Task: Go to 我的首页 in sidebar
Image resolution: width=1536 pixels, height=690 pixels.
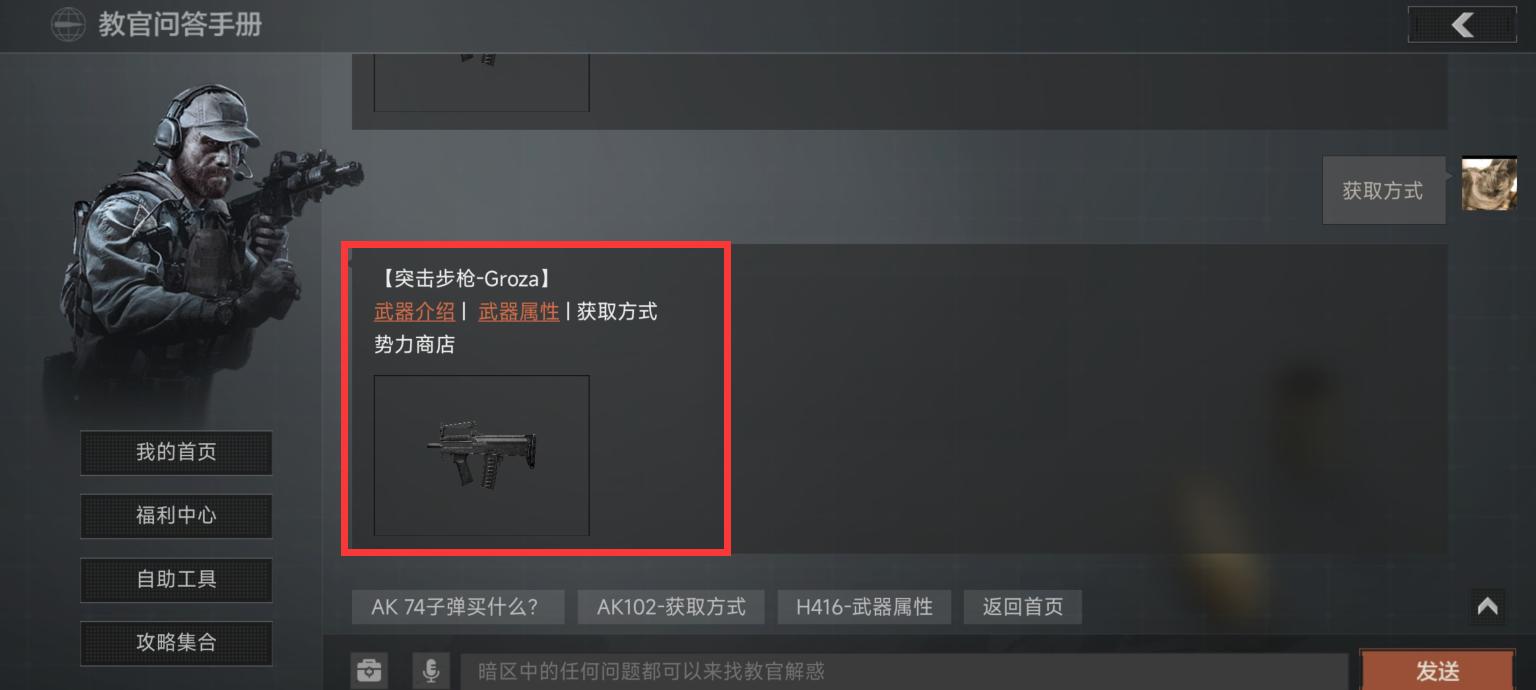Action: point(176,452)
